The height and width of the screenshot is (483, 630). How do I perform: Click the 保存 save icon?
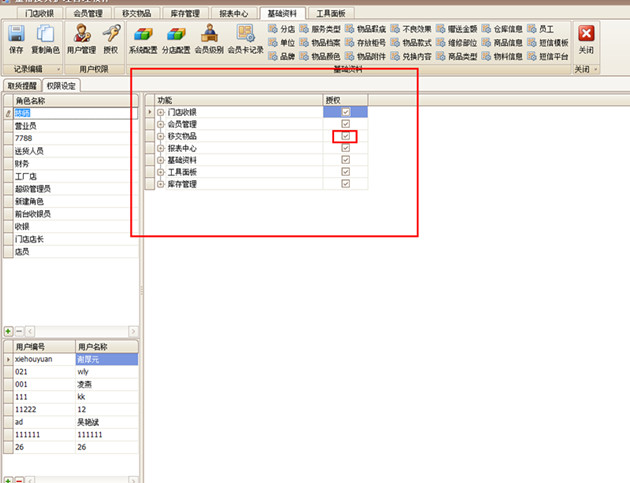tap(16, 36)
